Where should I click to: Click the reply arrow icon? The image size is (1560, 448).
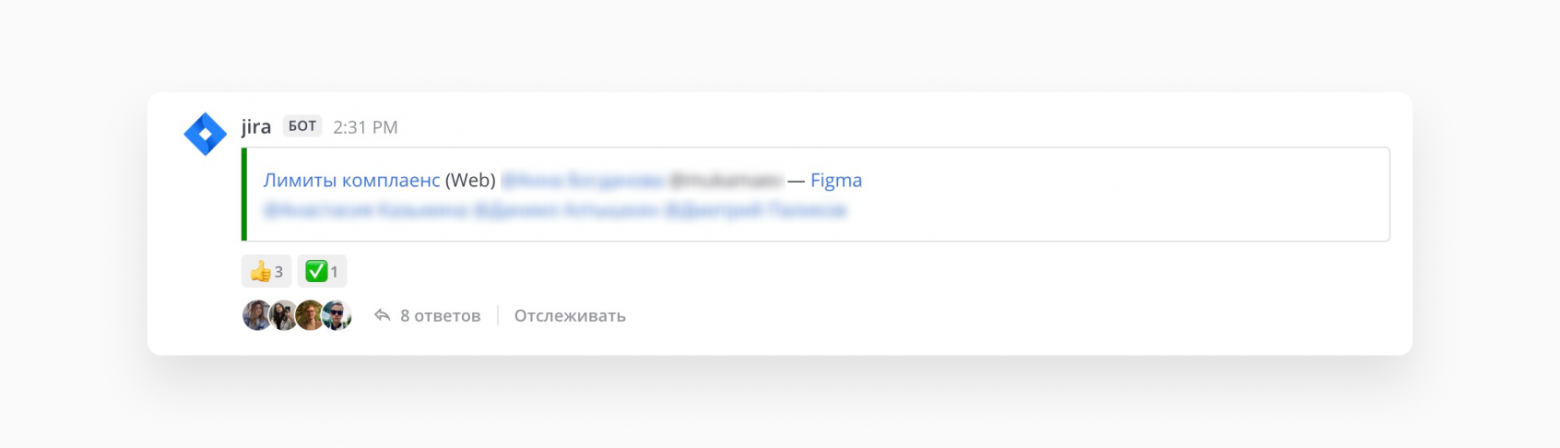click(382, 316)
